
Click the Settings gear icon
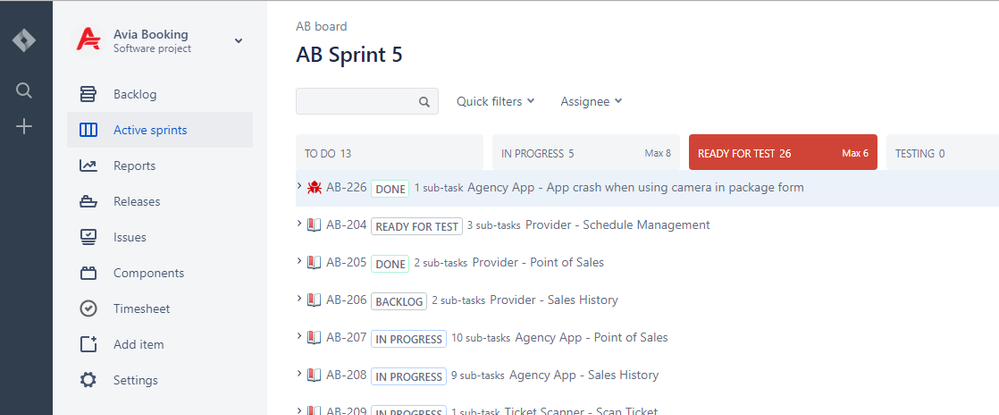(x=88, y=380)
